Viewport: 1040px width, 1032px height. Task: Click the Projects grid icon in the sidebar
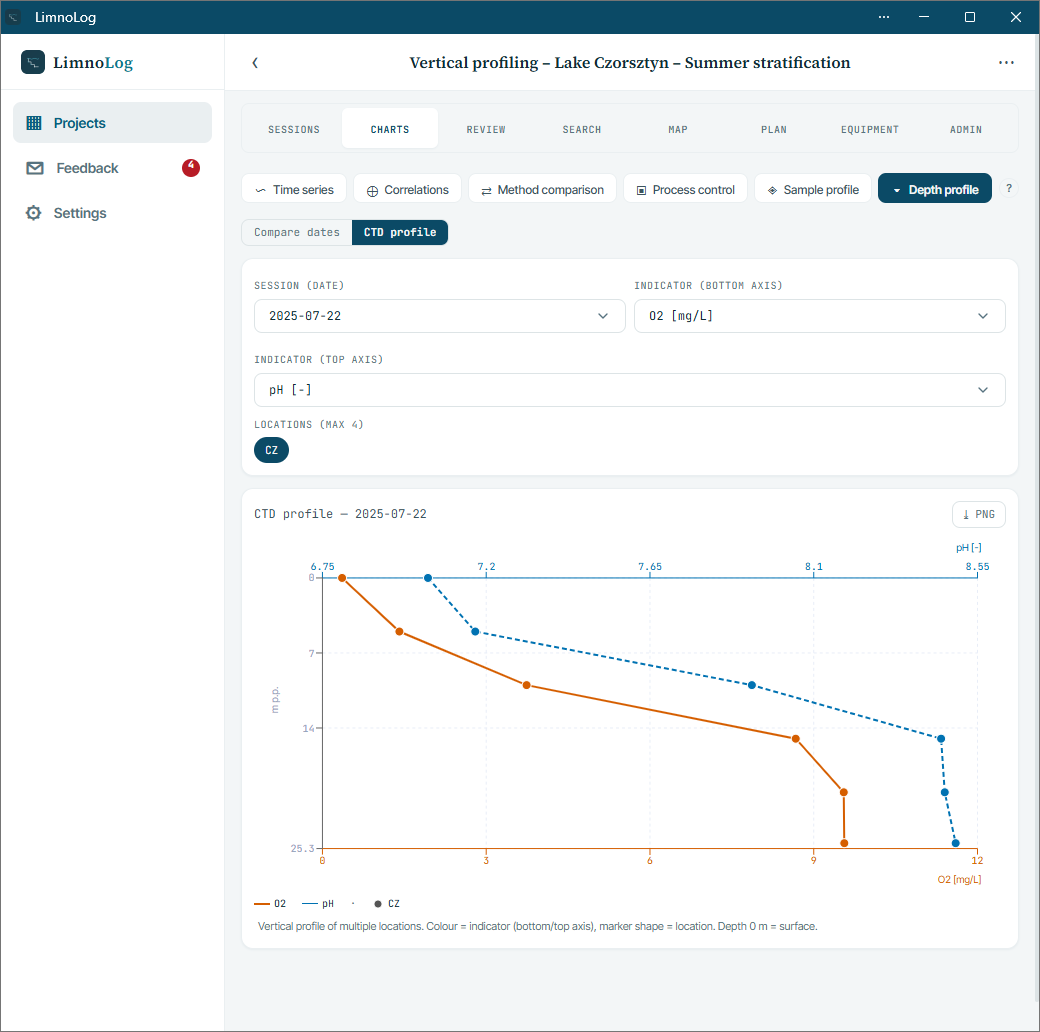click(x=34, y=123)
